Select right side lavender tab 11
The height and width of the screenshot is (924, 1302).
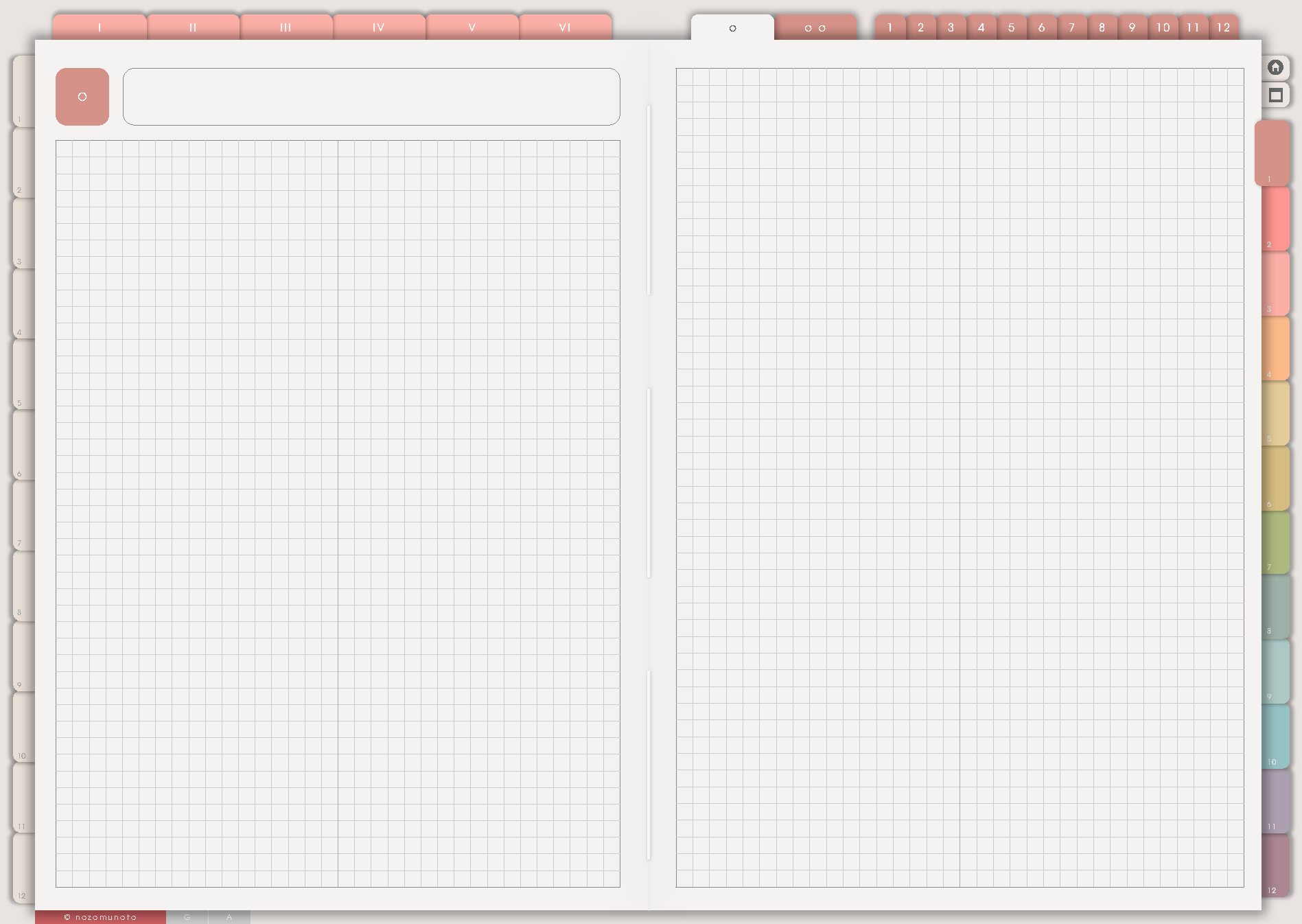coord(1276,801)
